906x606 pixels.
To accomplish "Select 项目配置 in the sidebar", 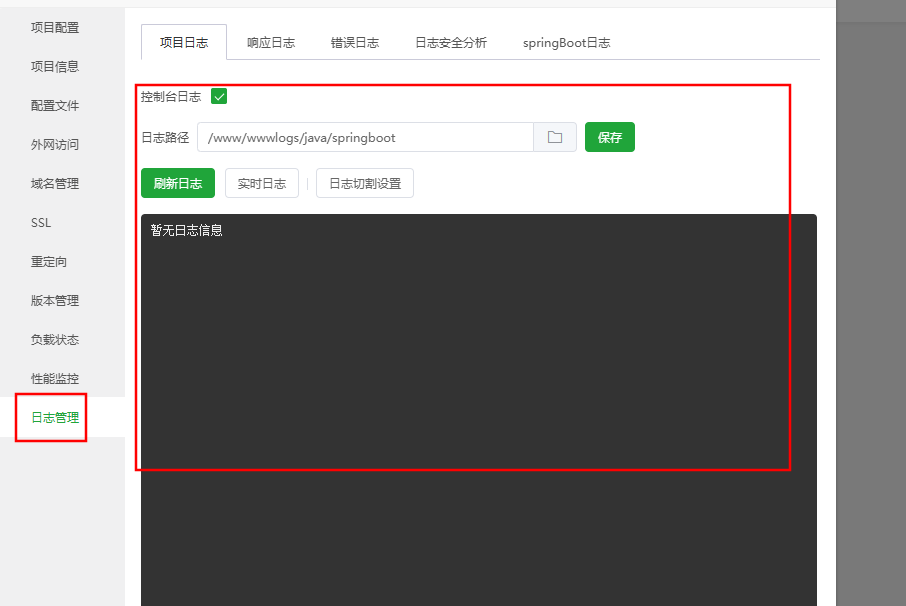I will click(55, 28).
